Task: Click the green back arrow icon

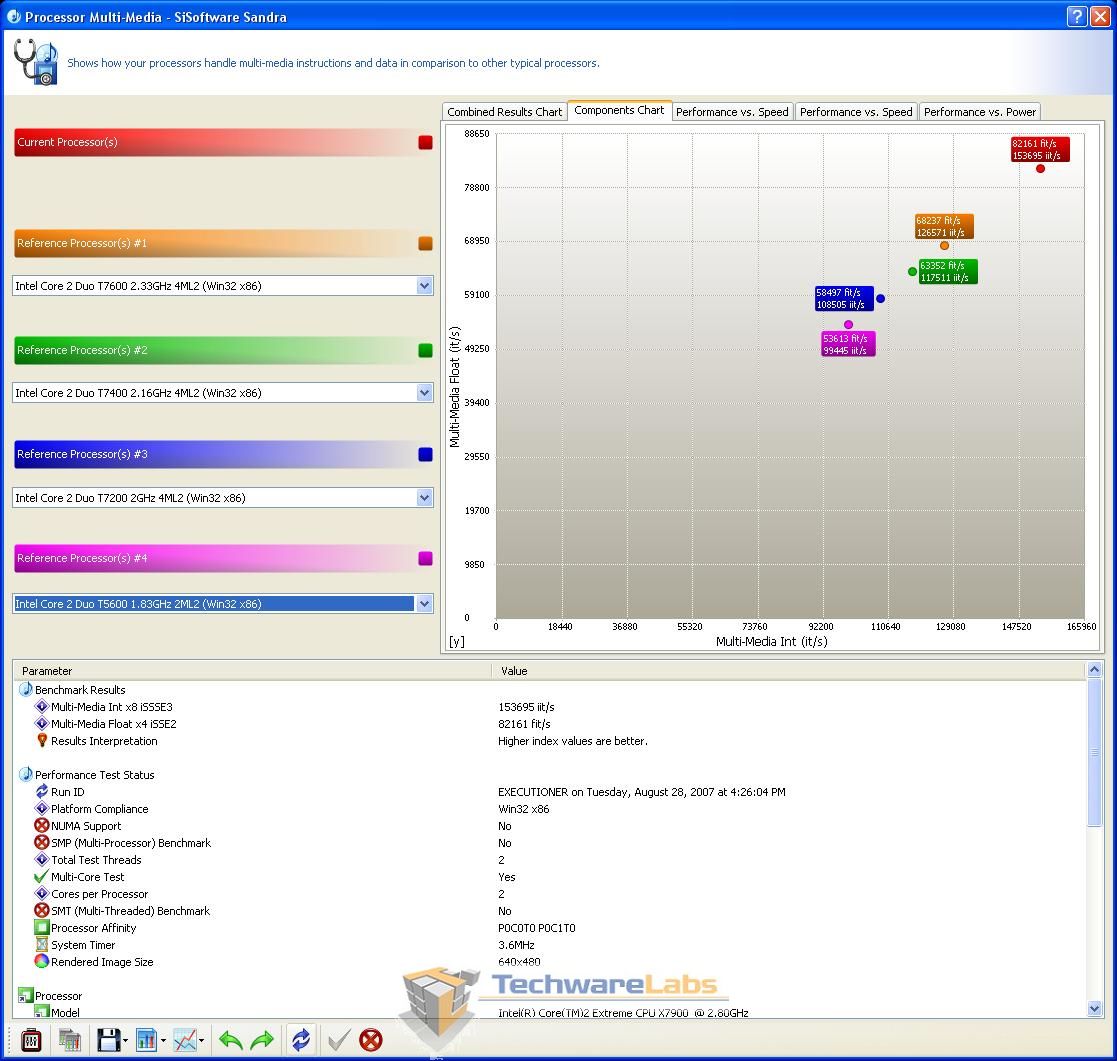Action: [231, 1040]
